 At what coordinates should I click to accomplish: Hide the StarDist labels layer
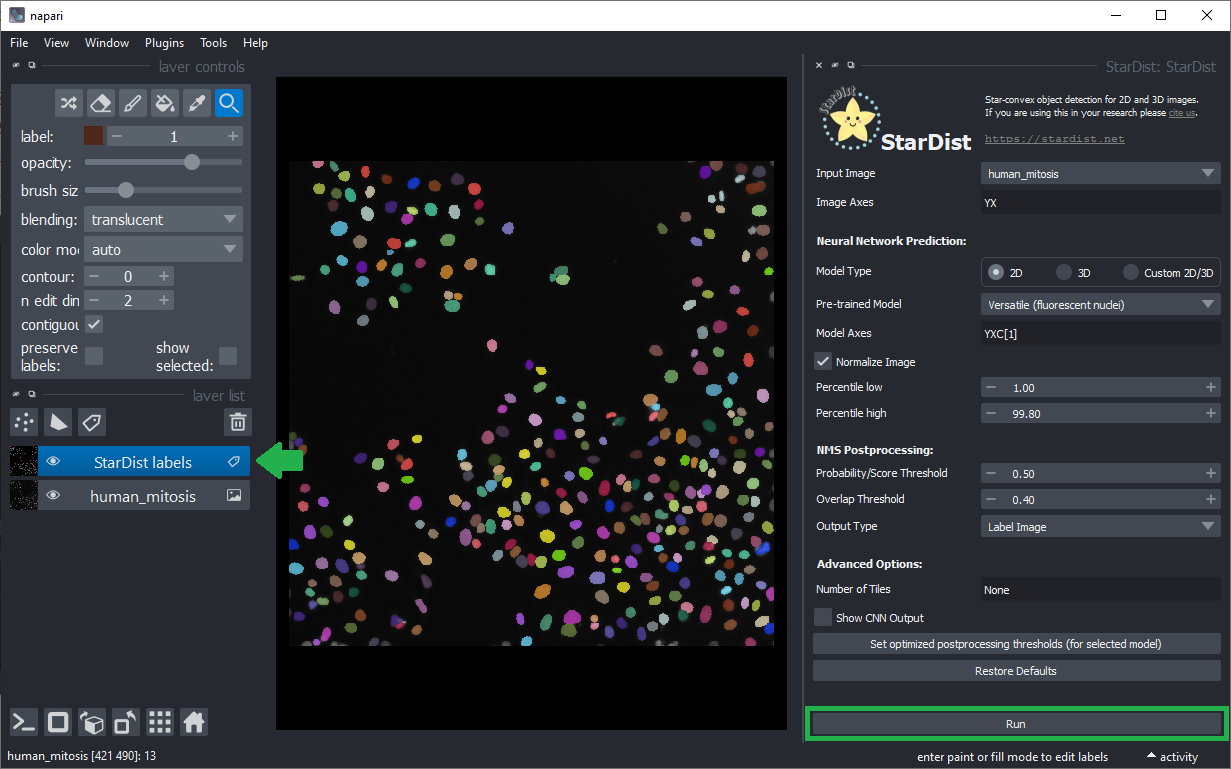(x=54, y=462)
